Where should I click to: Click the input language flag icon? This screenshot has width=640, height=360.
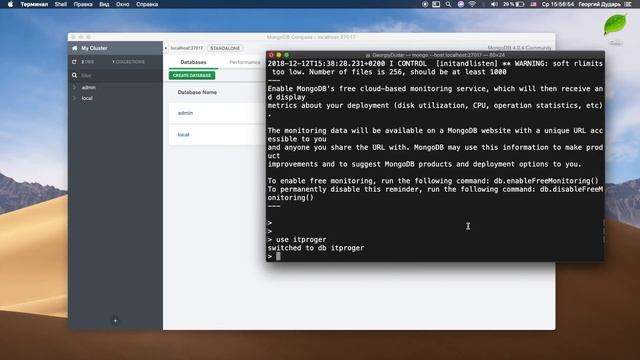point(533,4)
